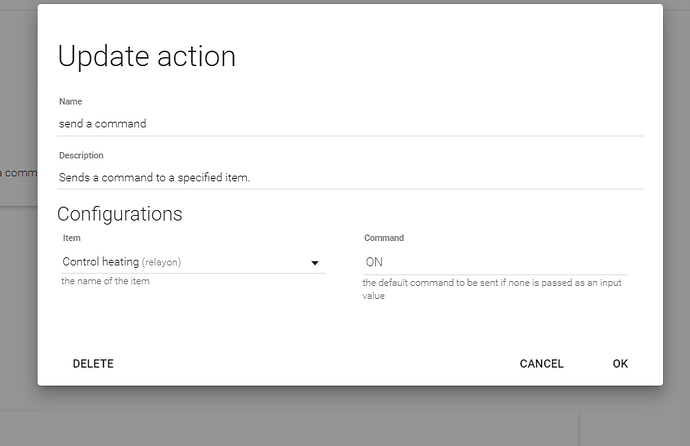Focus the Description text field
Image resolution: width=690 pixels, height=446 pixels.
pos(350,177)
